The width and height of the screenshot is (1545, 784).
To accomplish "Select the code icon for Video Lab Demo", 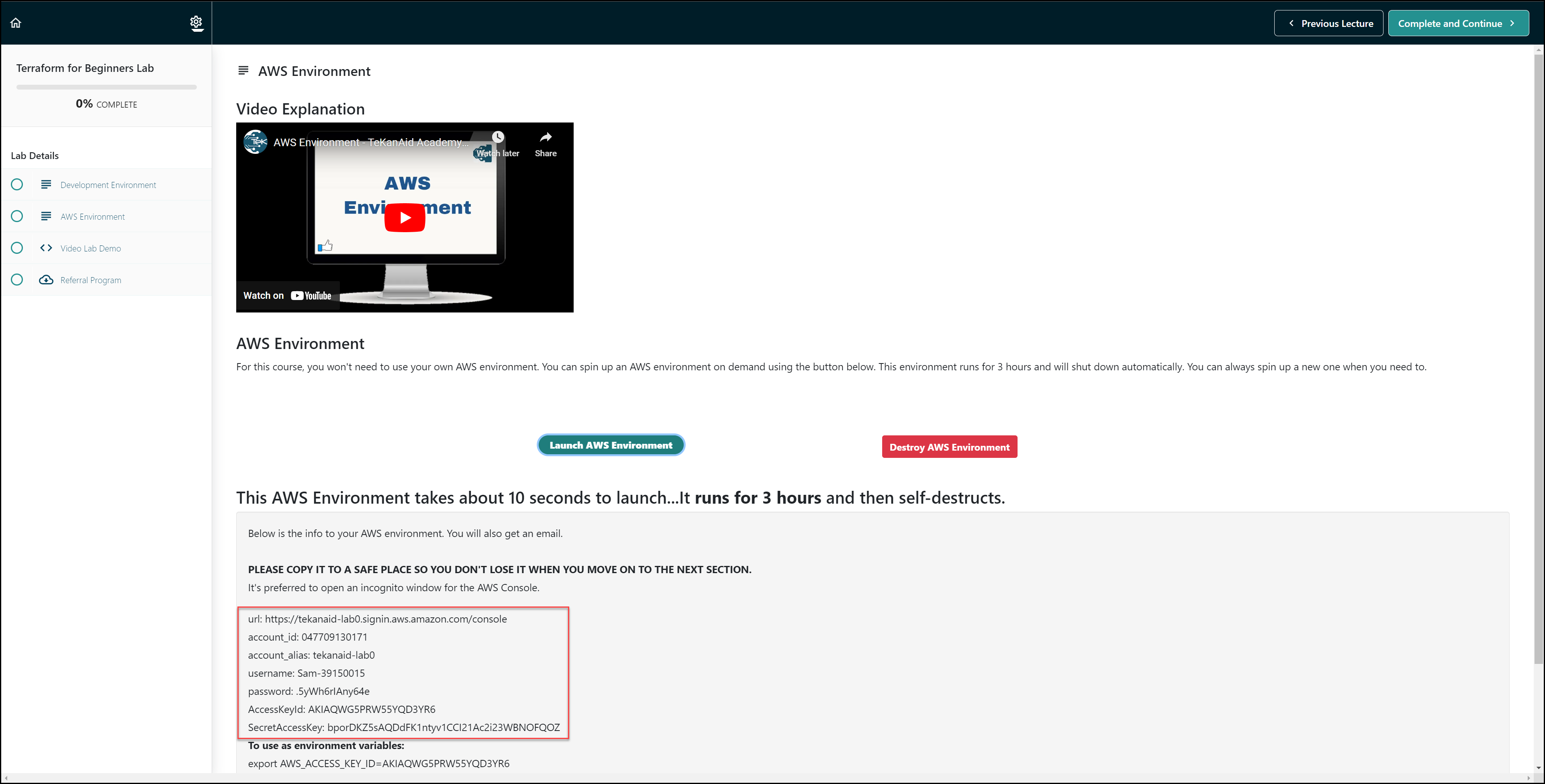I will coord(45,248).
